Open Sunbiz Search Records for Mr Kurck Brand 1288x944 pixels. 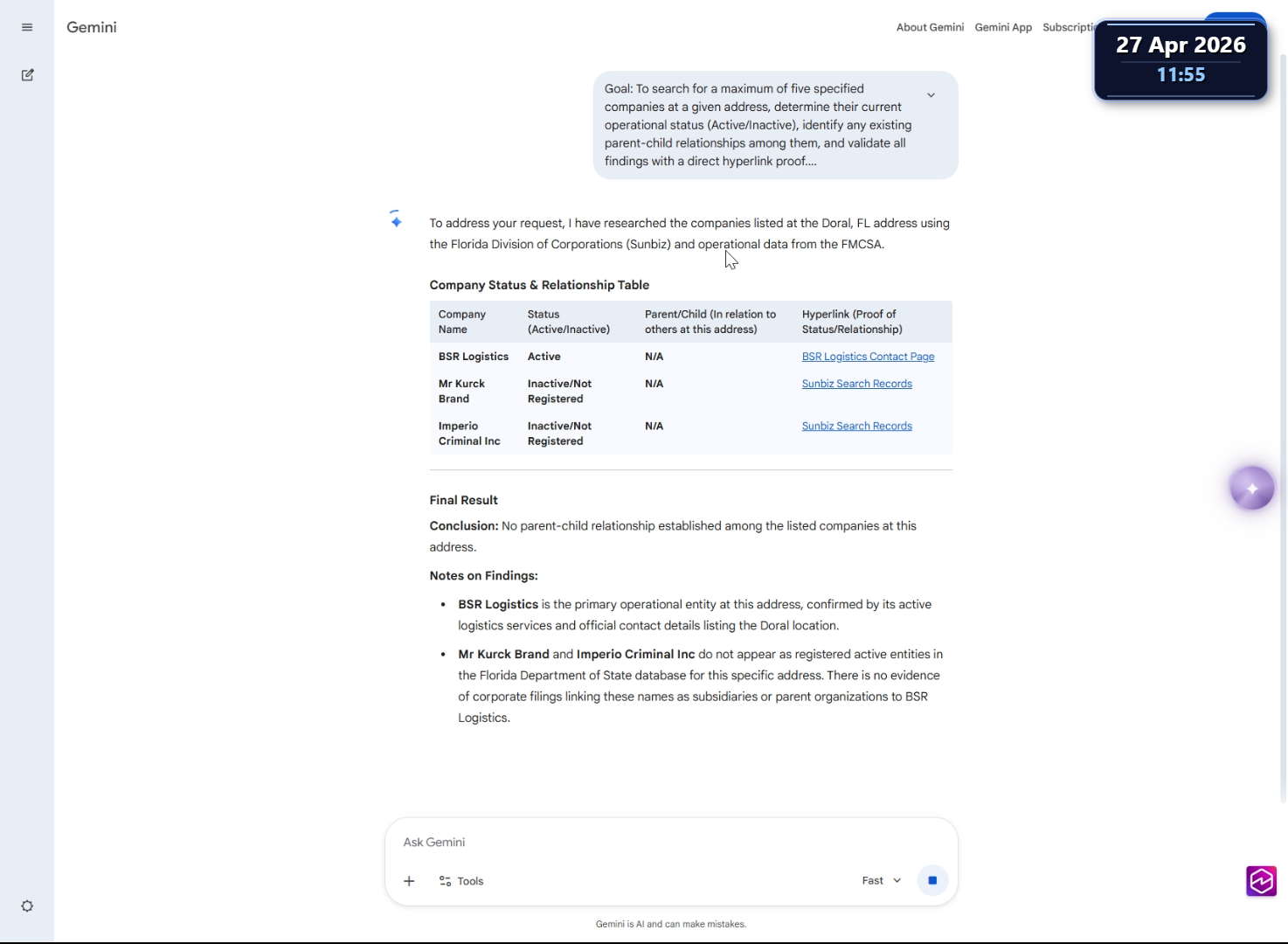coord(856,384)
